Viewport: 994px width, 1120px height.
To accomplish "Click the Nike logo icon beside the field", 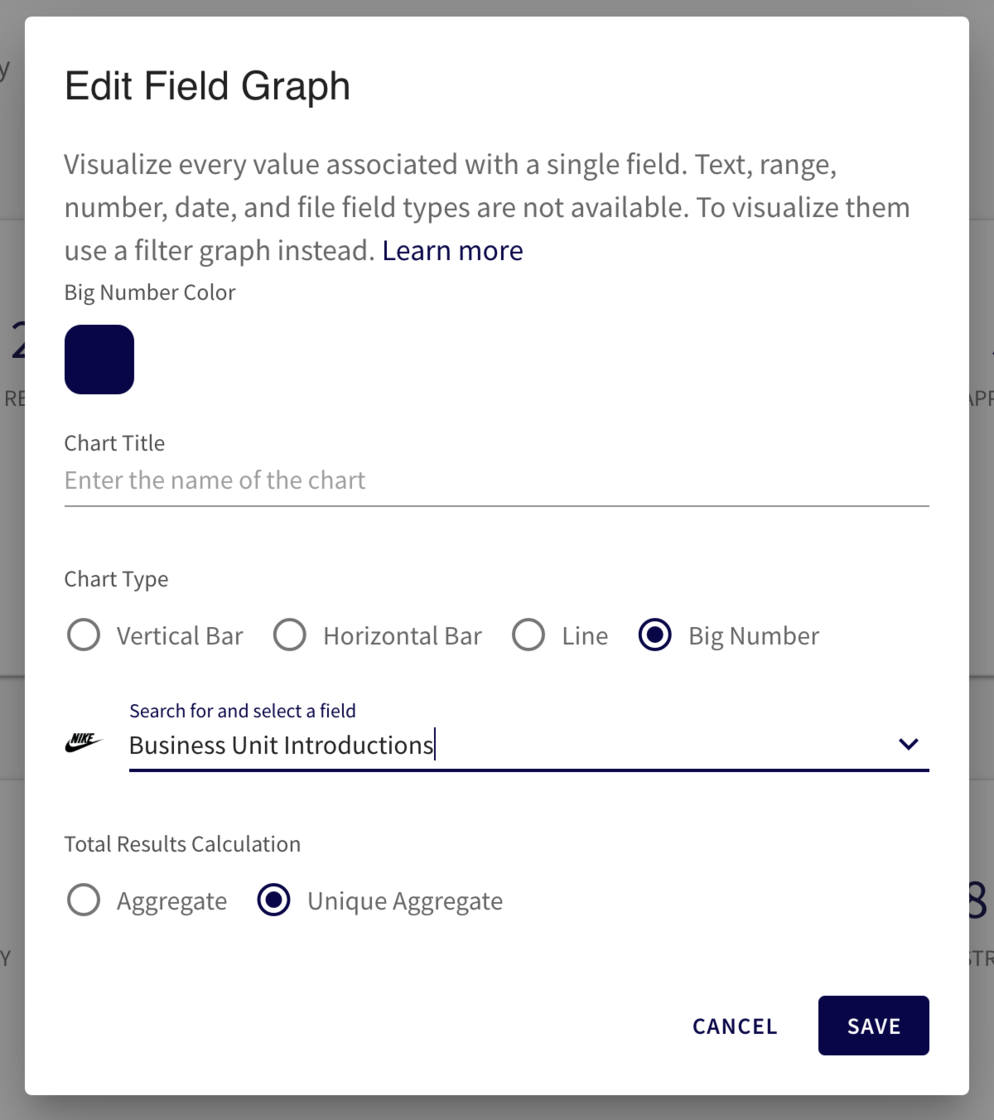I will (x=84, y=742).
